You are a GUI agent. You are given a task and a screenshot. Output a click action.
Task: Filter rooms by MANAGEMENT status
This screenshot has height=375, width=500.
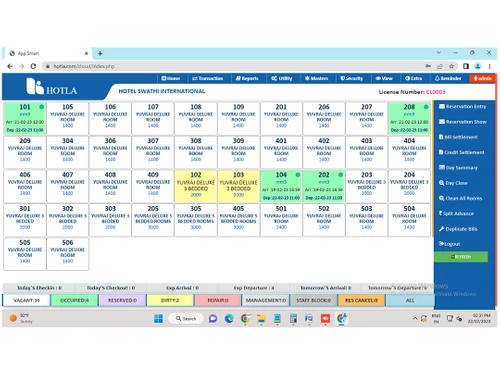tap(266, 300)
